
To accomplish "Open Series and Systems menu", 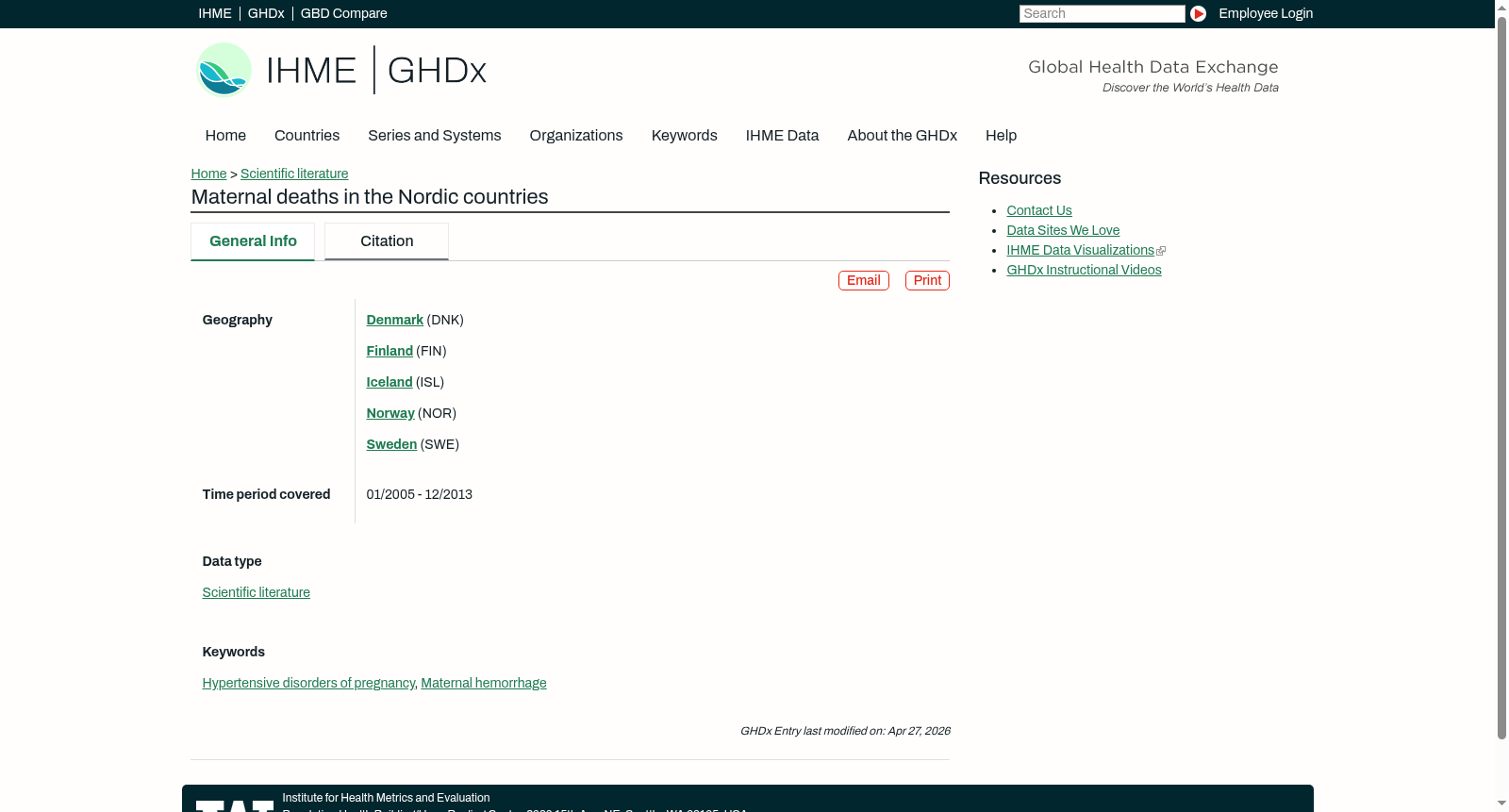I will (x=435, y=136).
